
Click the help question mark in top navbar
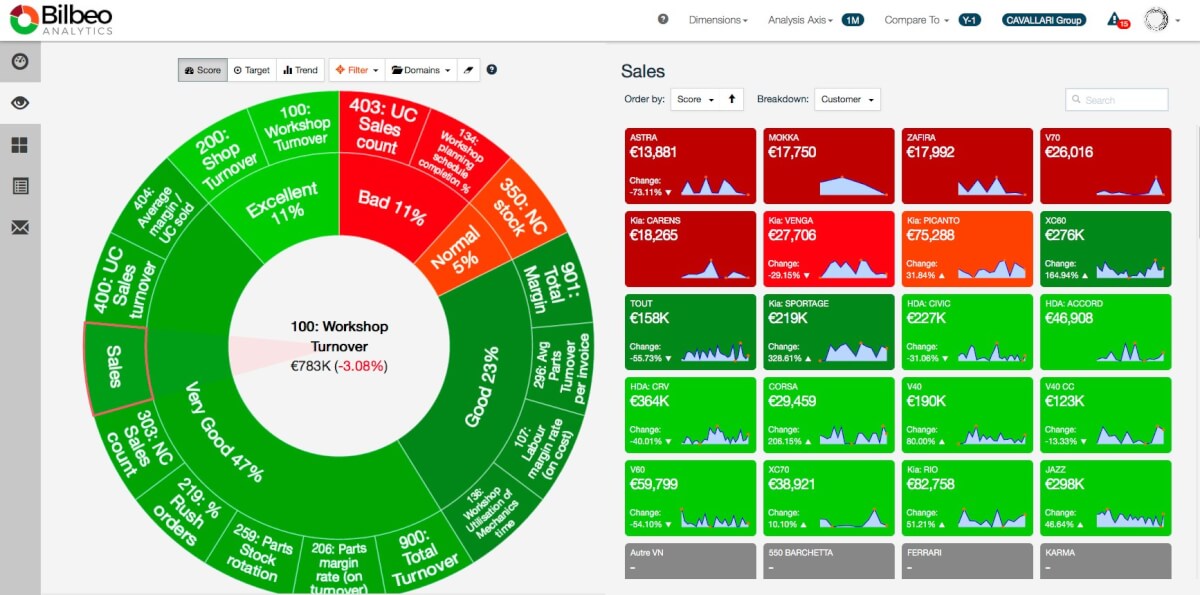point(663,19)
